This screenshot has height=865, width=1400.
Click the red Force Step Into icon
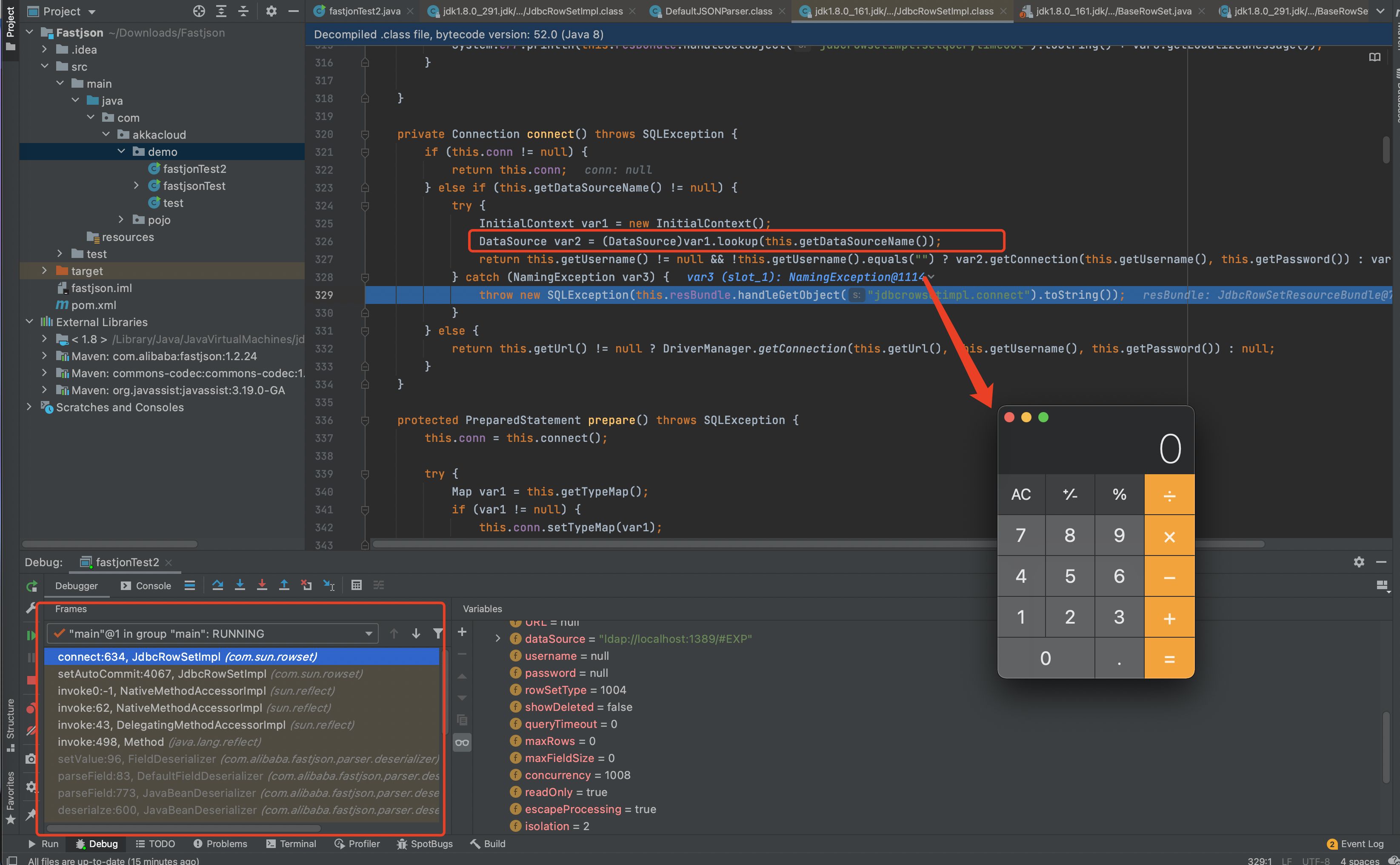pyautogui.click(x=262, y=584)
